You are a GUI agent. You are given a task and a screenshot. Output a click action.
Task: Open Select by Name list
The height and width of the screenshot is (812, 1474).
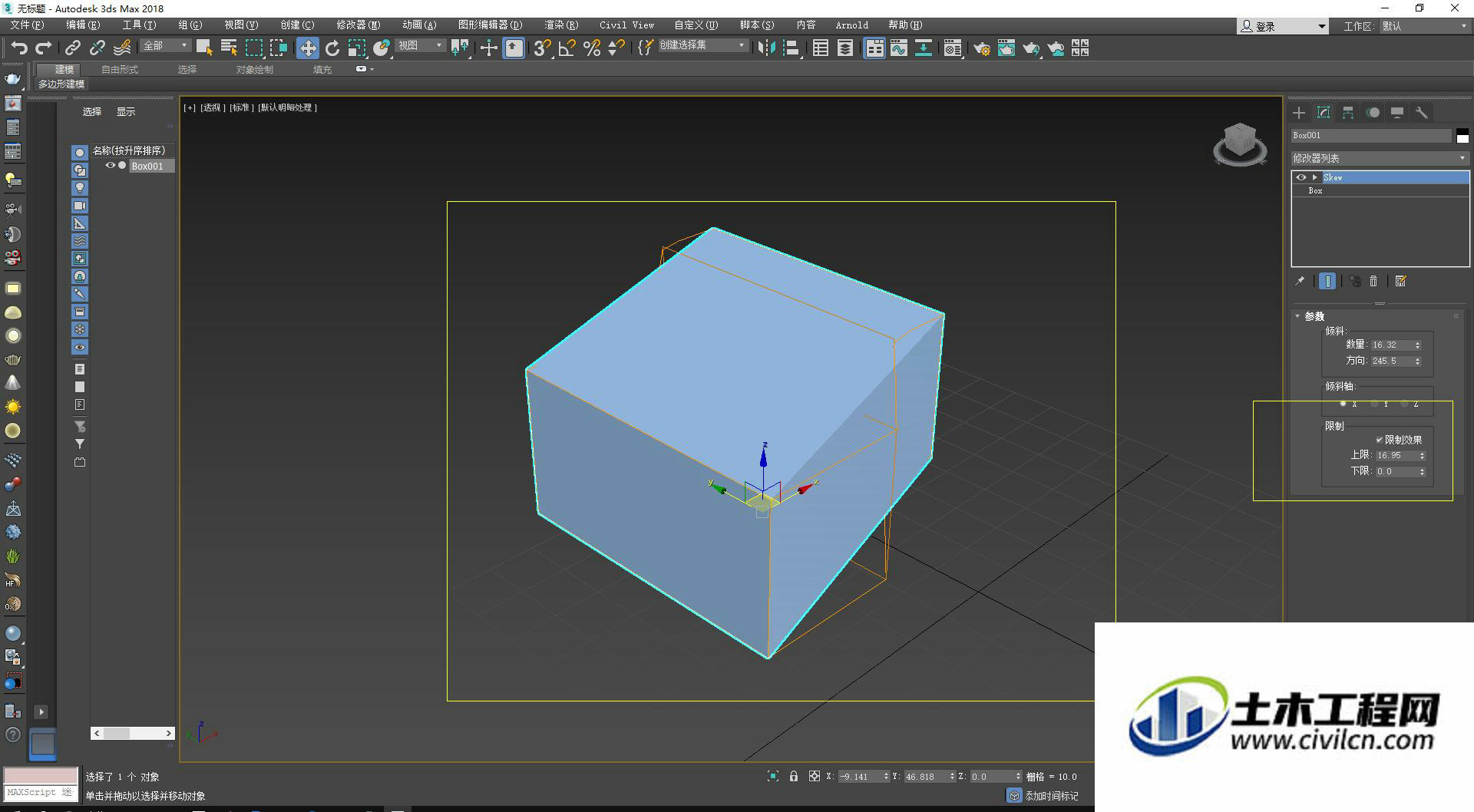point(228,48)
